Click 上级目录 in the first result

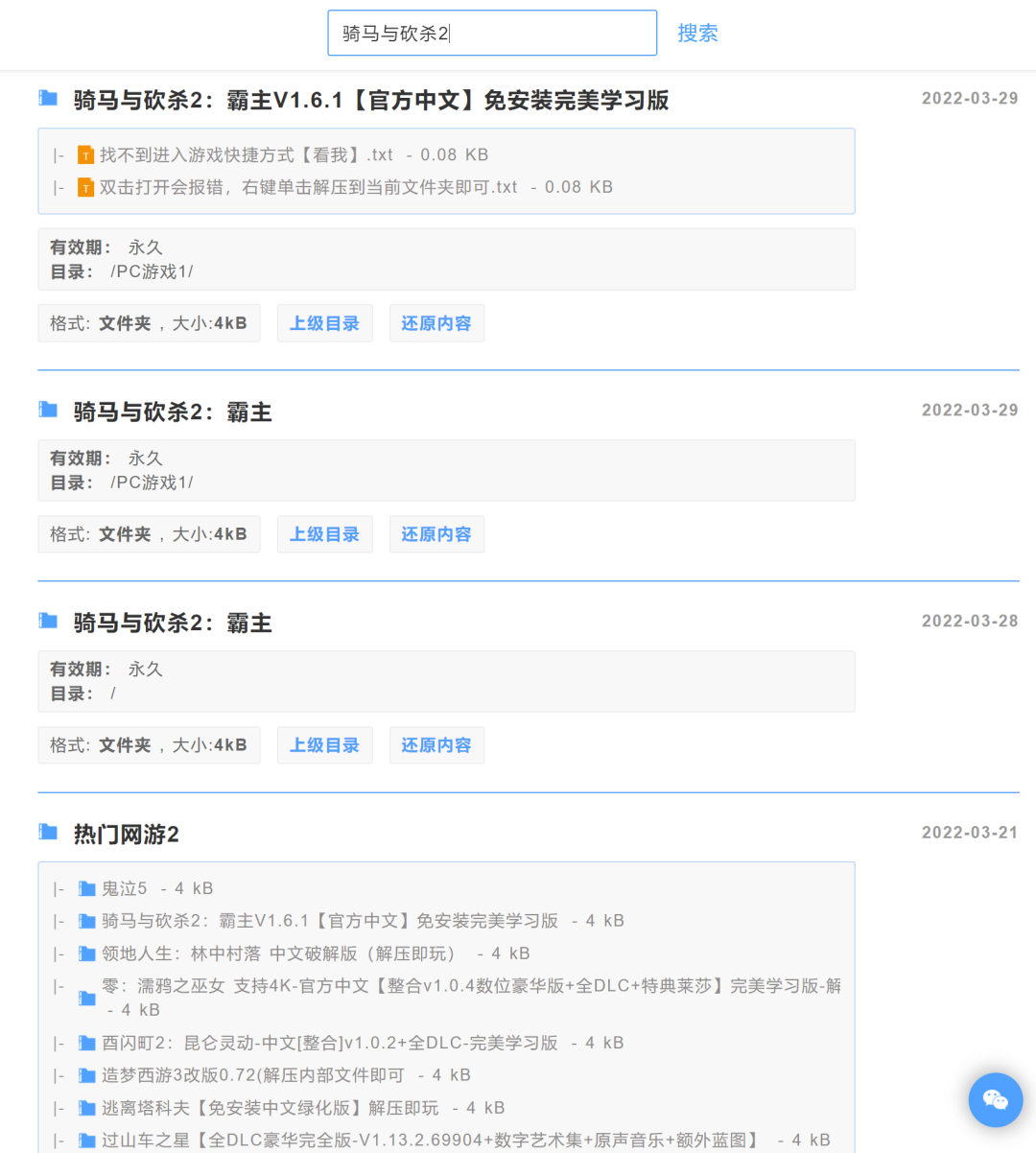coord(325,323)
